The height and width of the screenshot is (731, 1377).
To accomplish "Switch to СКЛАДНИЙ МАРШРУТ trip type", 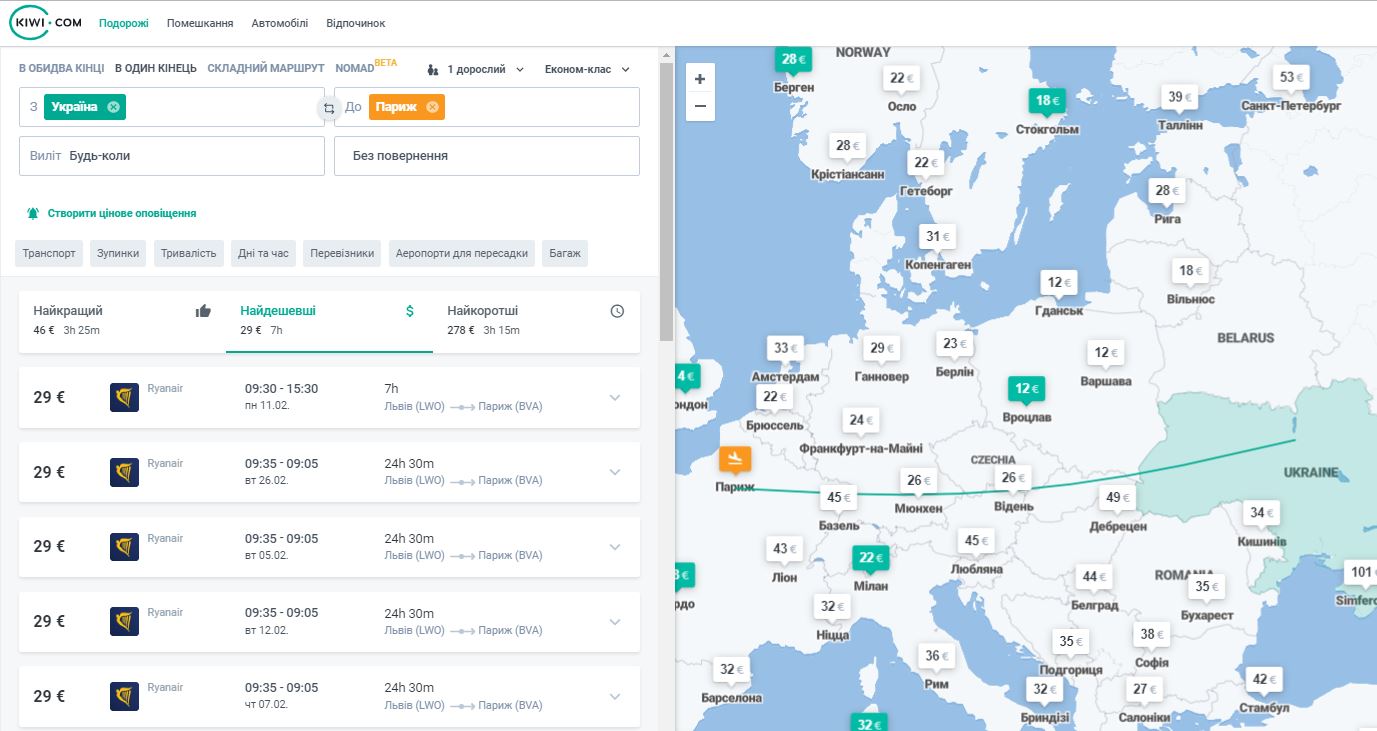I will click(266, 68).
